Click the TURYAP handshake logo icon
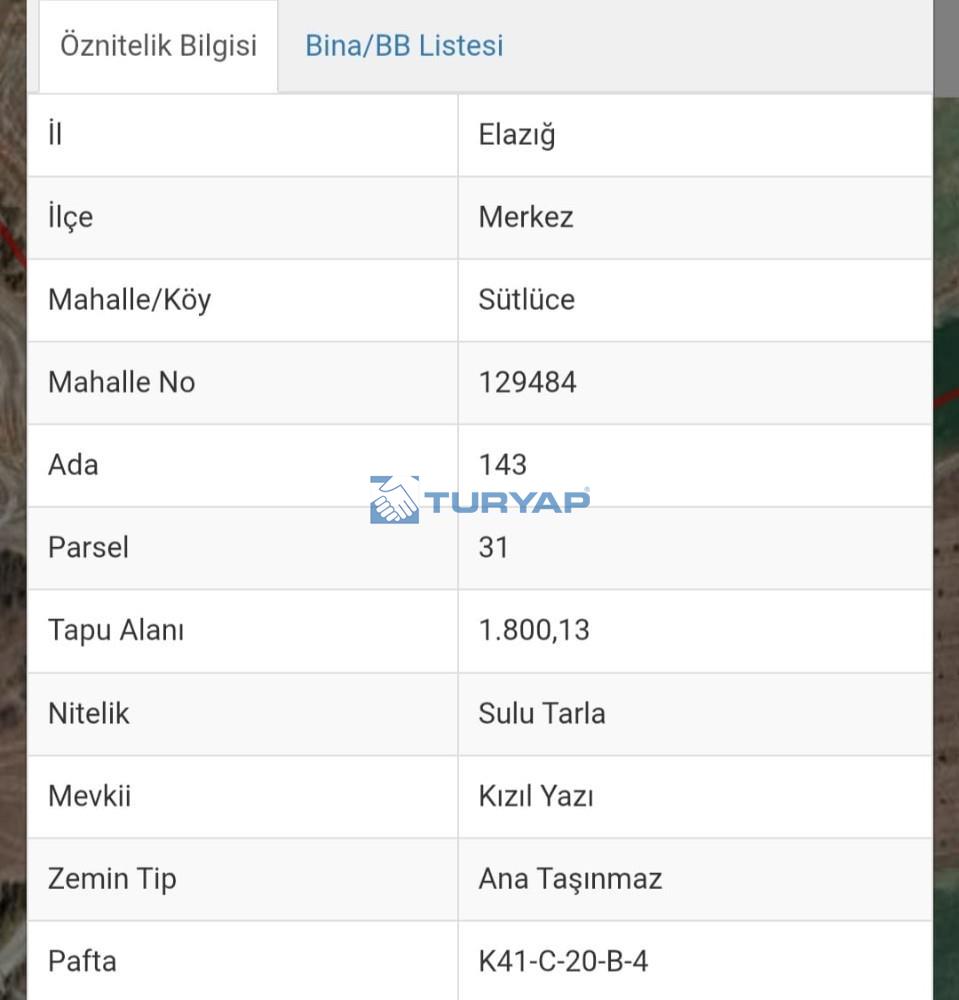 [x=394, y=499]
